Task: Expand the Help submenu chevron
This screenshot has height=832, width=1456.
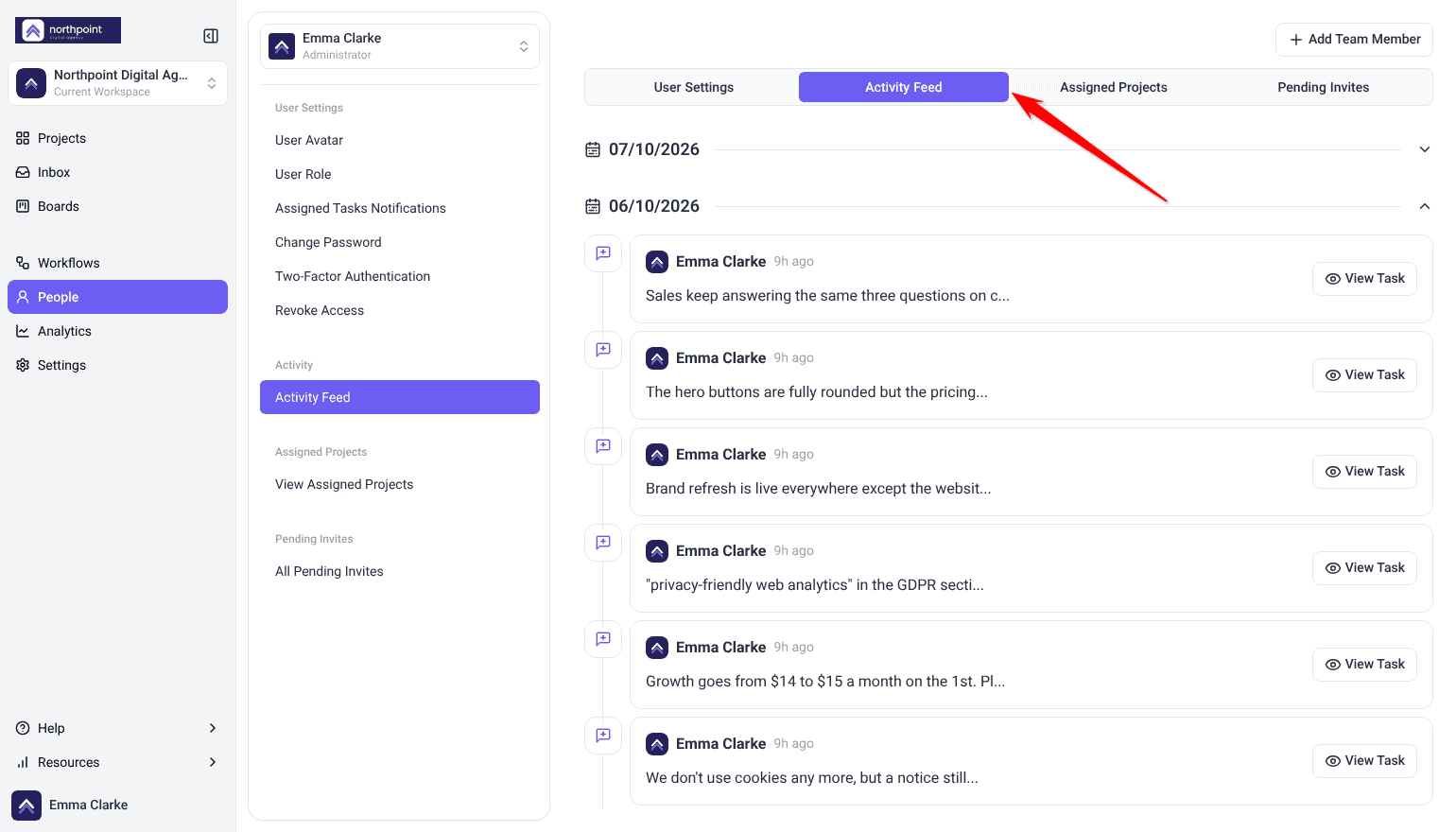Action: coord(213,728)
